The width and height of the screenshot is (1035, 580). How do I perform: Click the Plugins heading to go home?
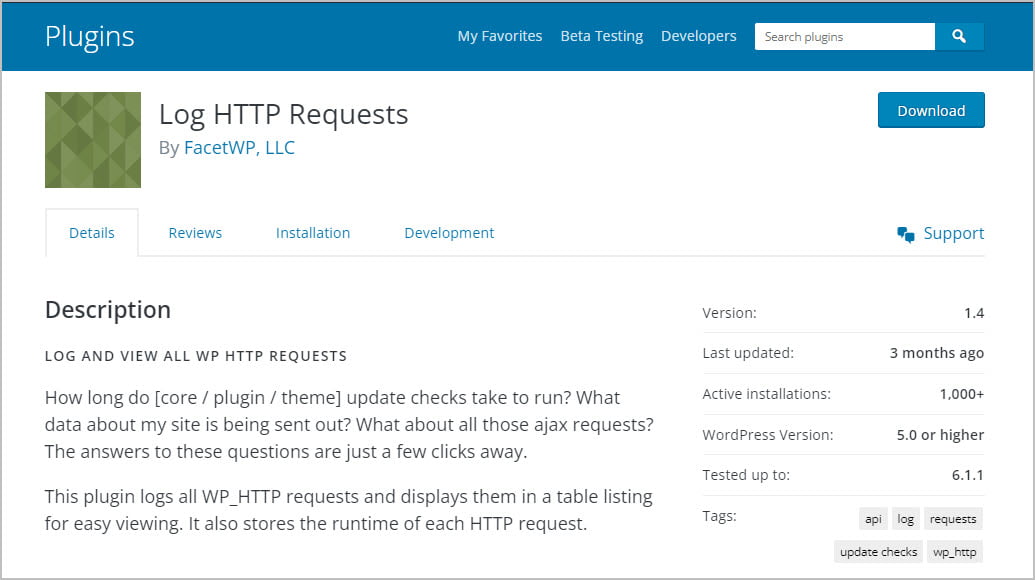(x=90, y=36)
